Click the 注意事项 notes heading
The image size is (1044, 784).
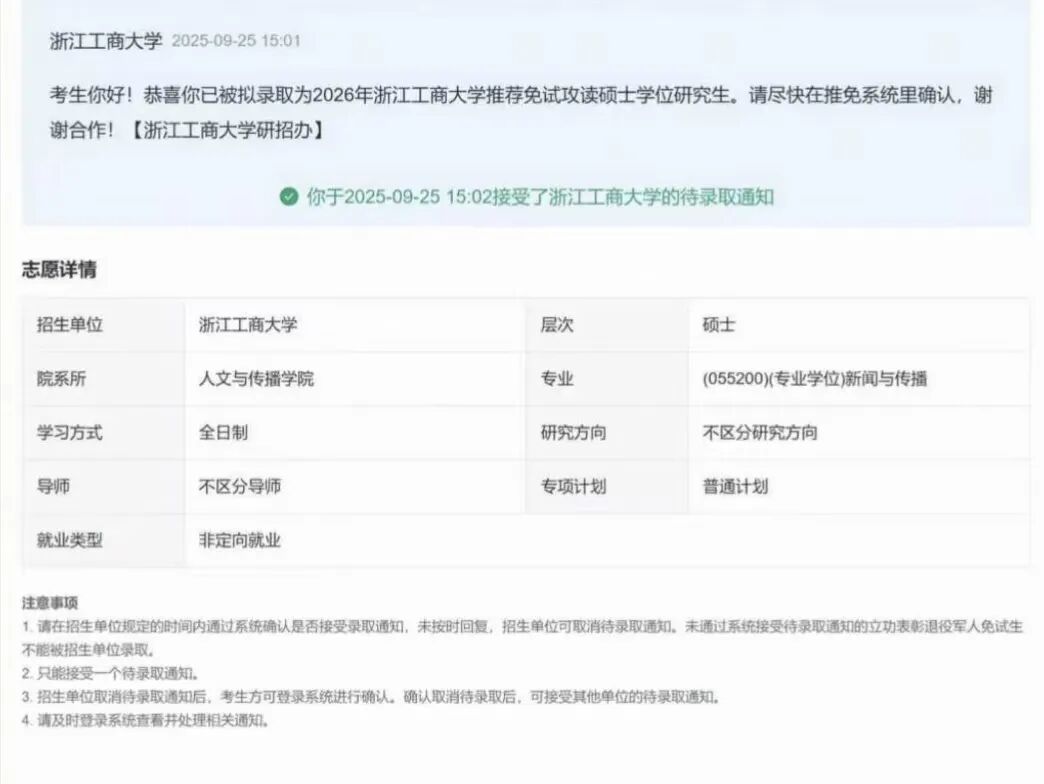pyautogui.click(x=50, y=603)
